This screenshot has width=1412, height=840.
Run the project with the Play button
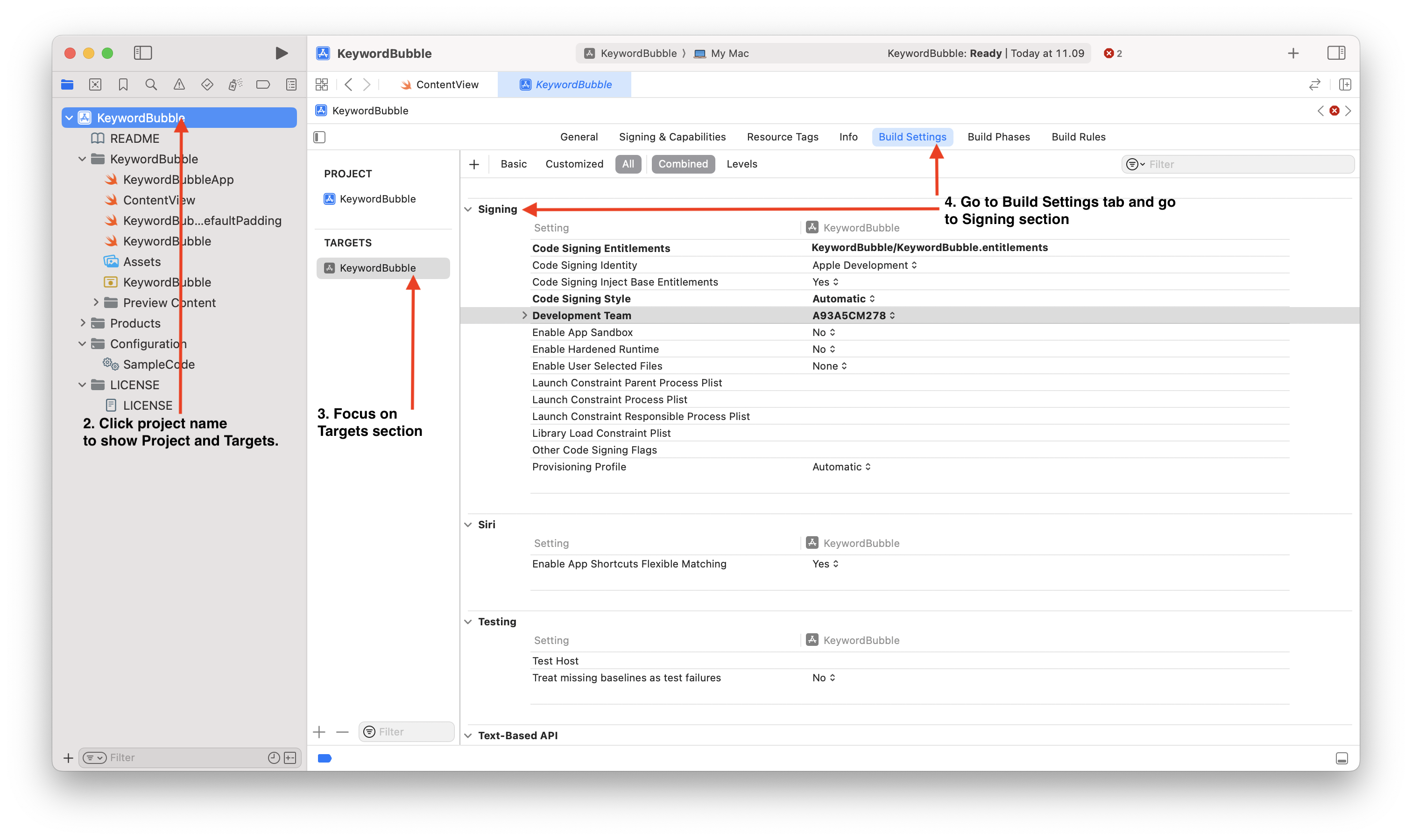tap(282, 53)
